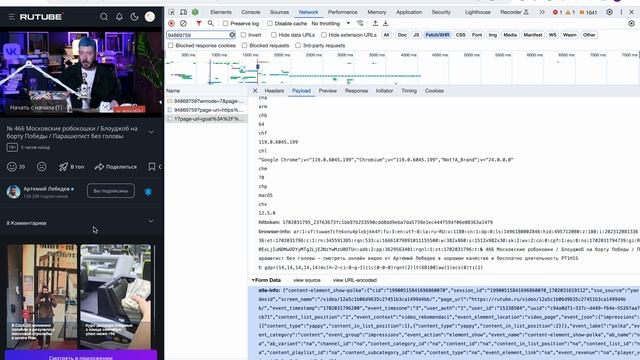Open Network panel settings gear

[x=631, y=24]
